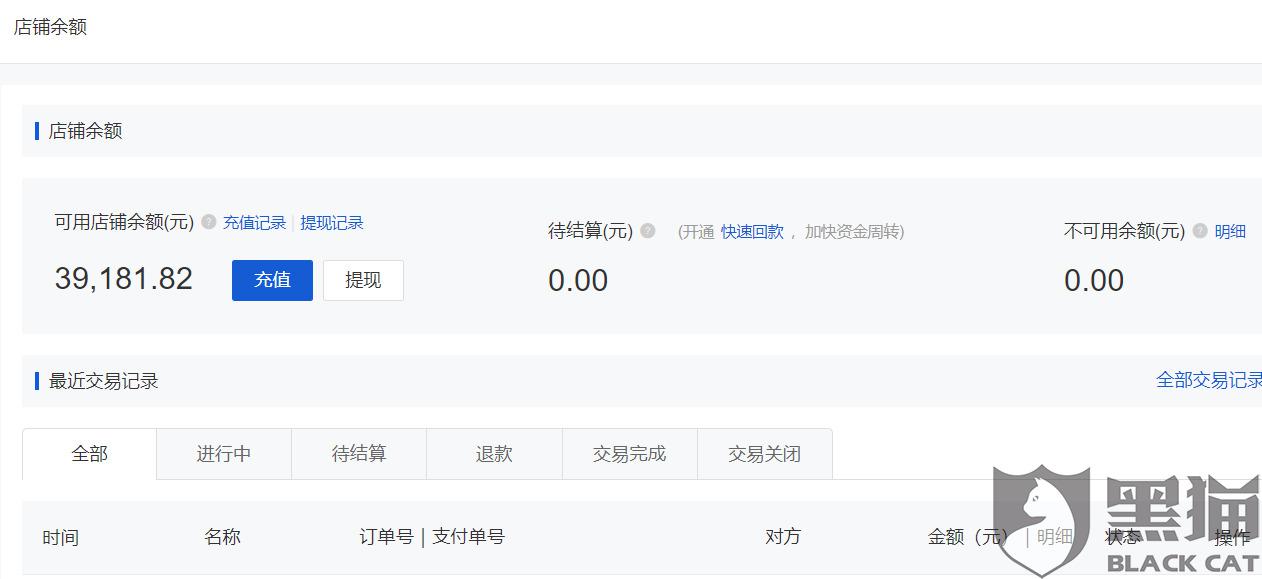The image size is (1262, 579).
Task: Click the 时间 column header
Action: (60, 538)
